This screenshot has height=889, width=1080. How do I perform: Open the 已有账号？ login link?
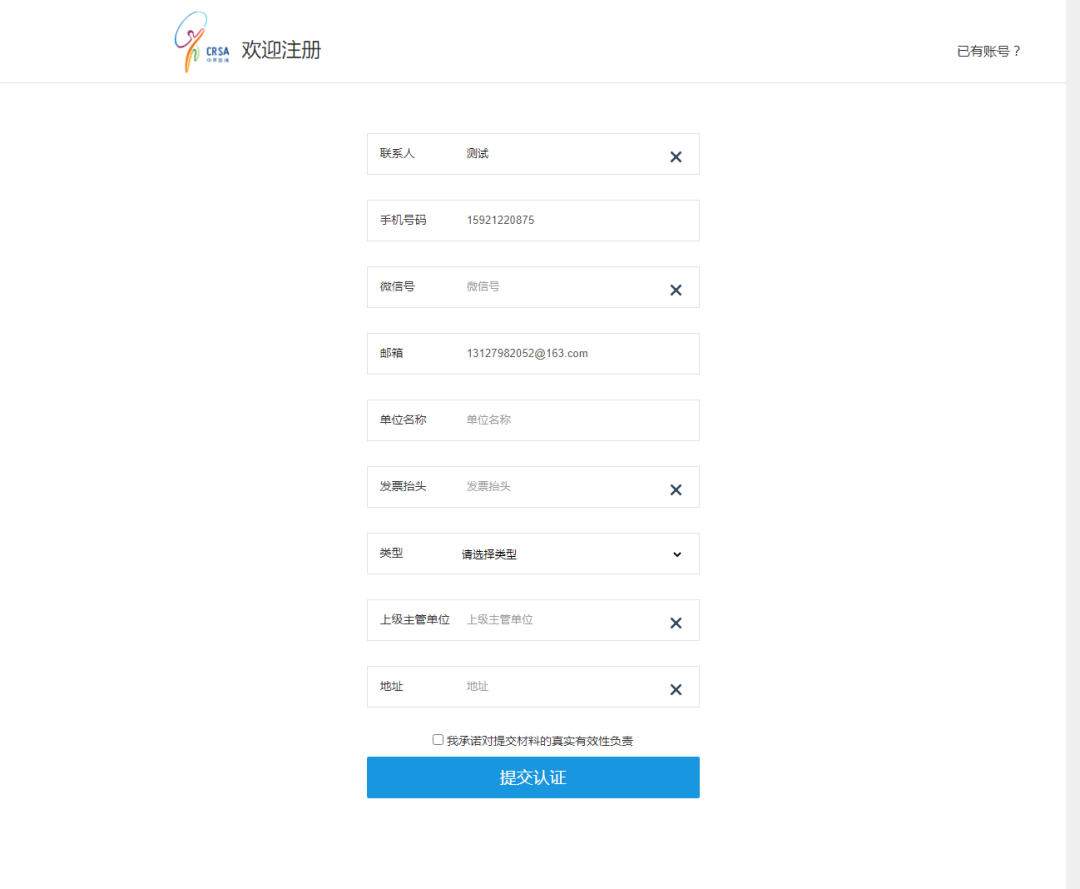[988, 51]
